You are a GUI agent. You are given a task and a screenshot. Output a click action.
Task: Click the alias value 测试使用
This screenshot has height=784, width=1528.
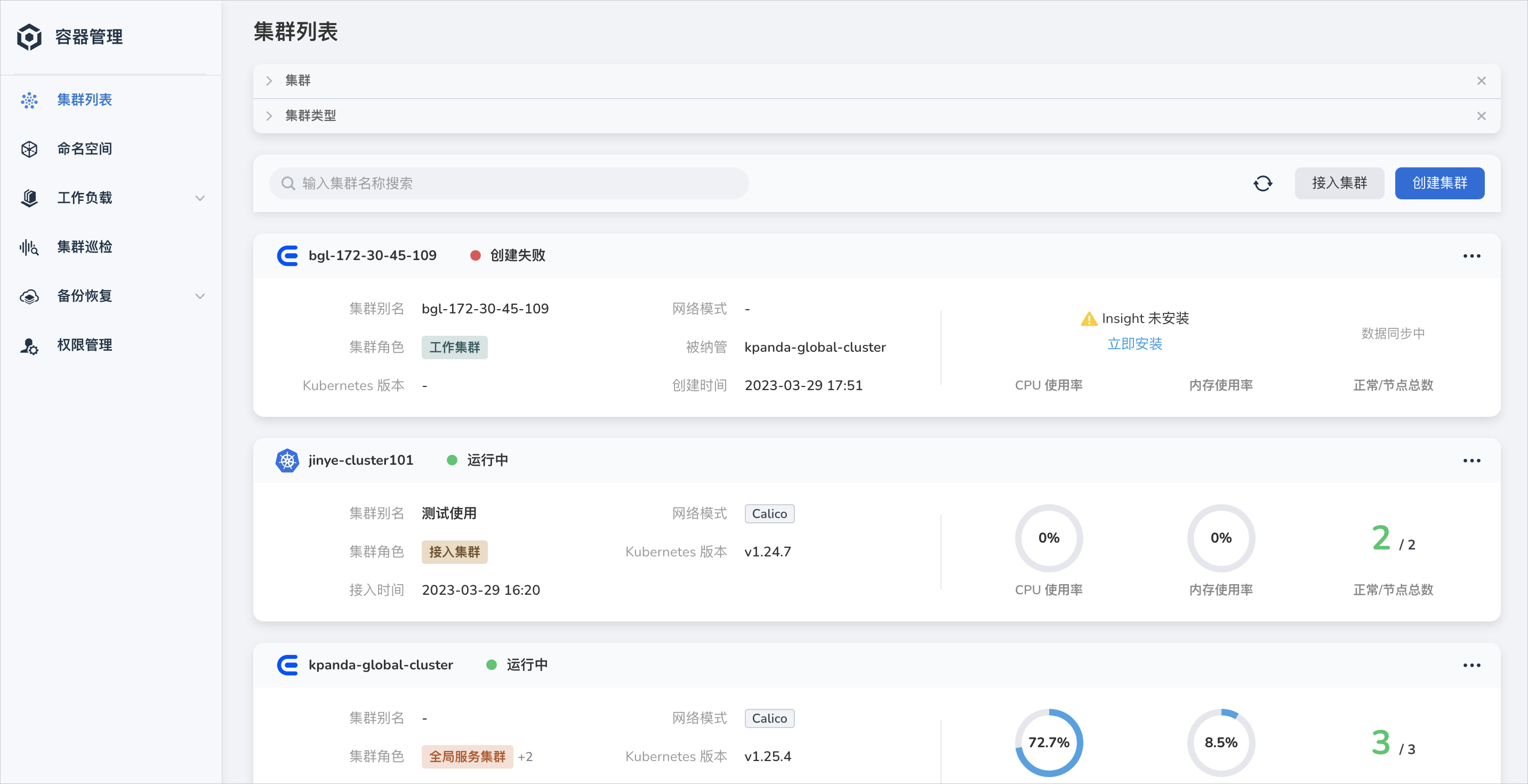click(449, 514)
